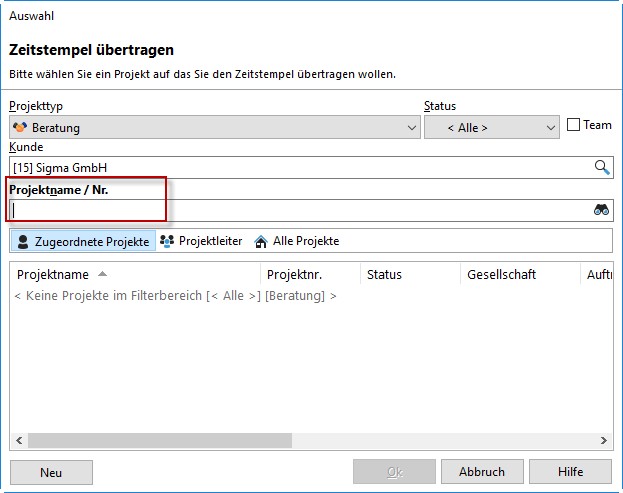Select the Projektleiter tab
623x493 pixels.
point(201,241)
